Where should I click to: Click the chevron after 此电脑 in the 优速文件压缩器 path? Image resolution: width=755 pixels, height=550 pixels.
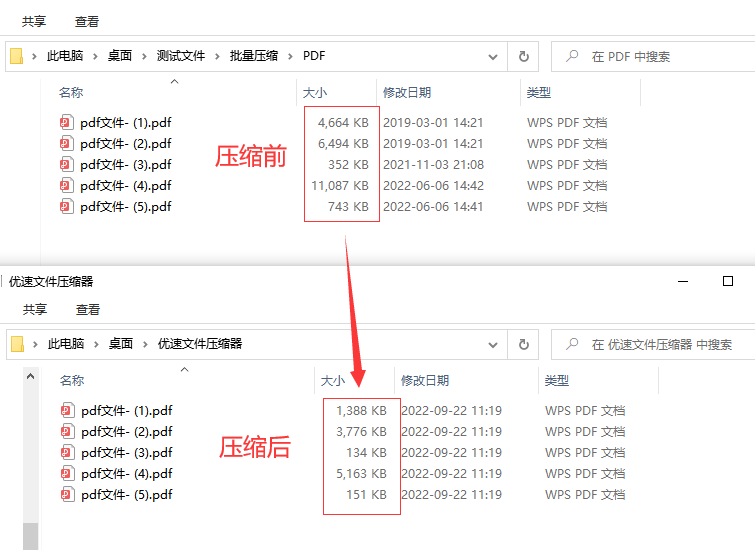[96, 344]
